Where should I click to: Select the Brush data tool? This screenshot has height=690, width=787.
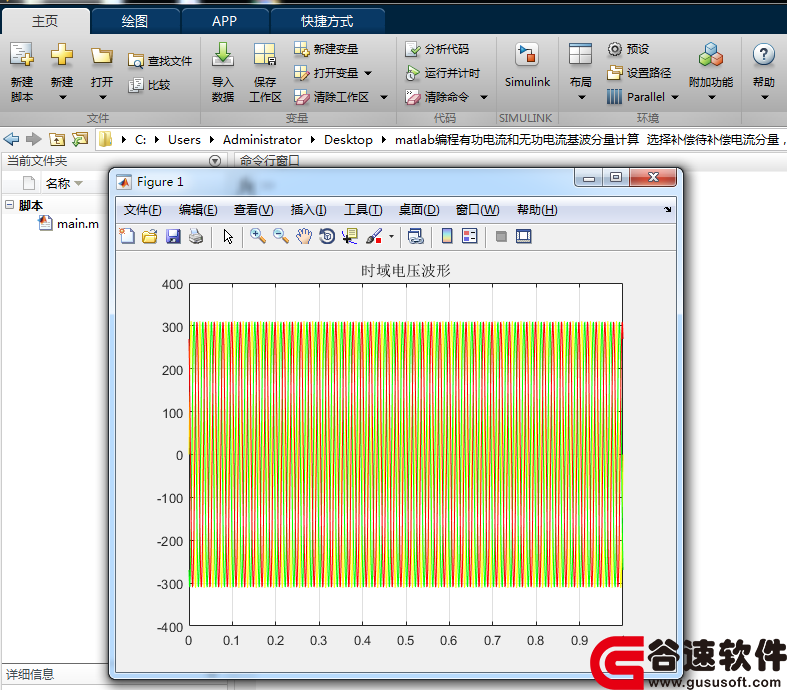(374, 236)
